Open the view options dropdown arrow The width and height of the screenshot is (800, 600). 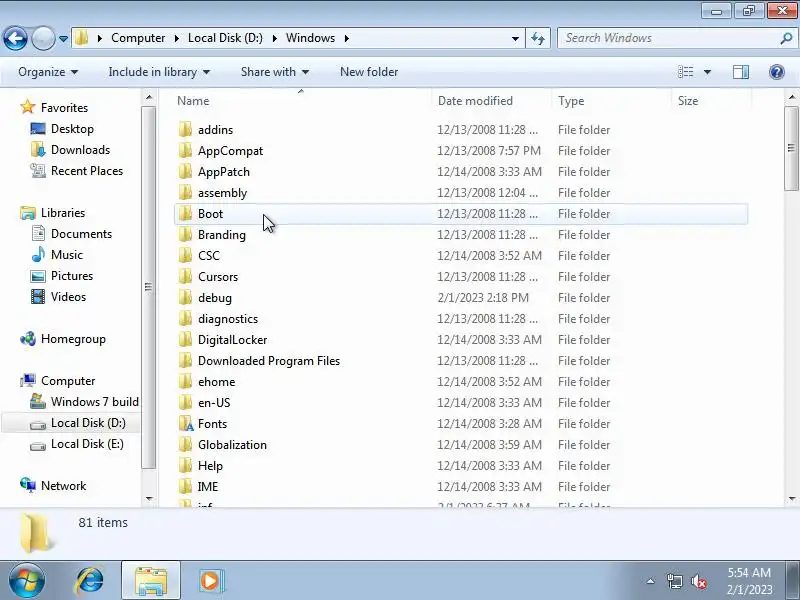point(707,72)
